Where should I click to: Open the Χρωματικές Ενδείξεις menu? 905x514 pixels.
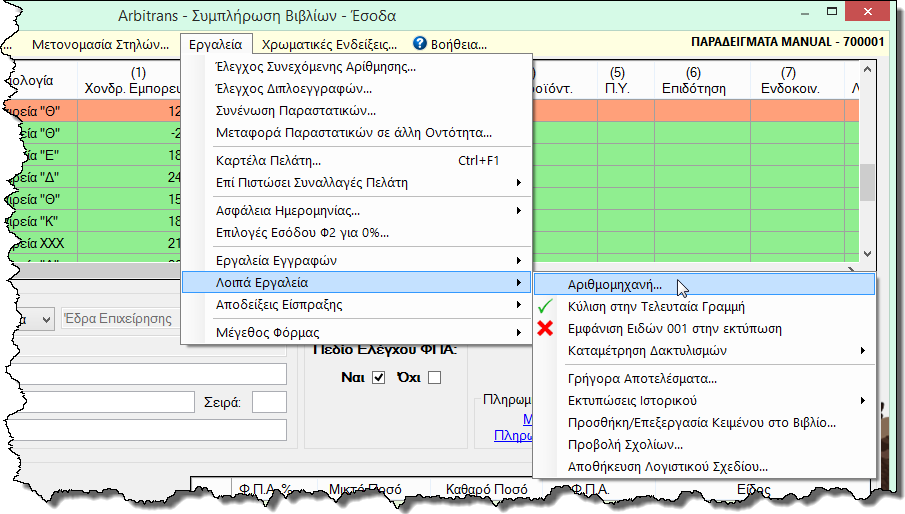point(330,44)
